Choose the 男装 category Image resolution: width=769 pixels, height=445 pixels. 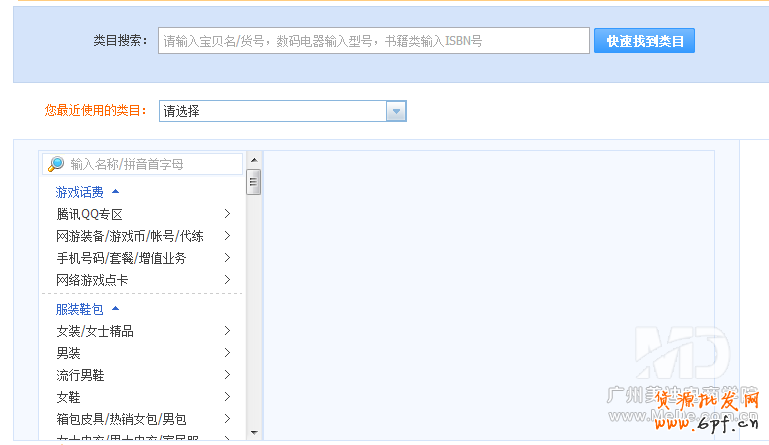click(x=69, y=353)
